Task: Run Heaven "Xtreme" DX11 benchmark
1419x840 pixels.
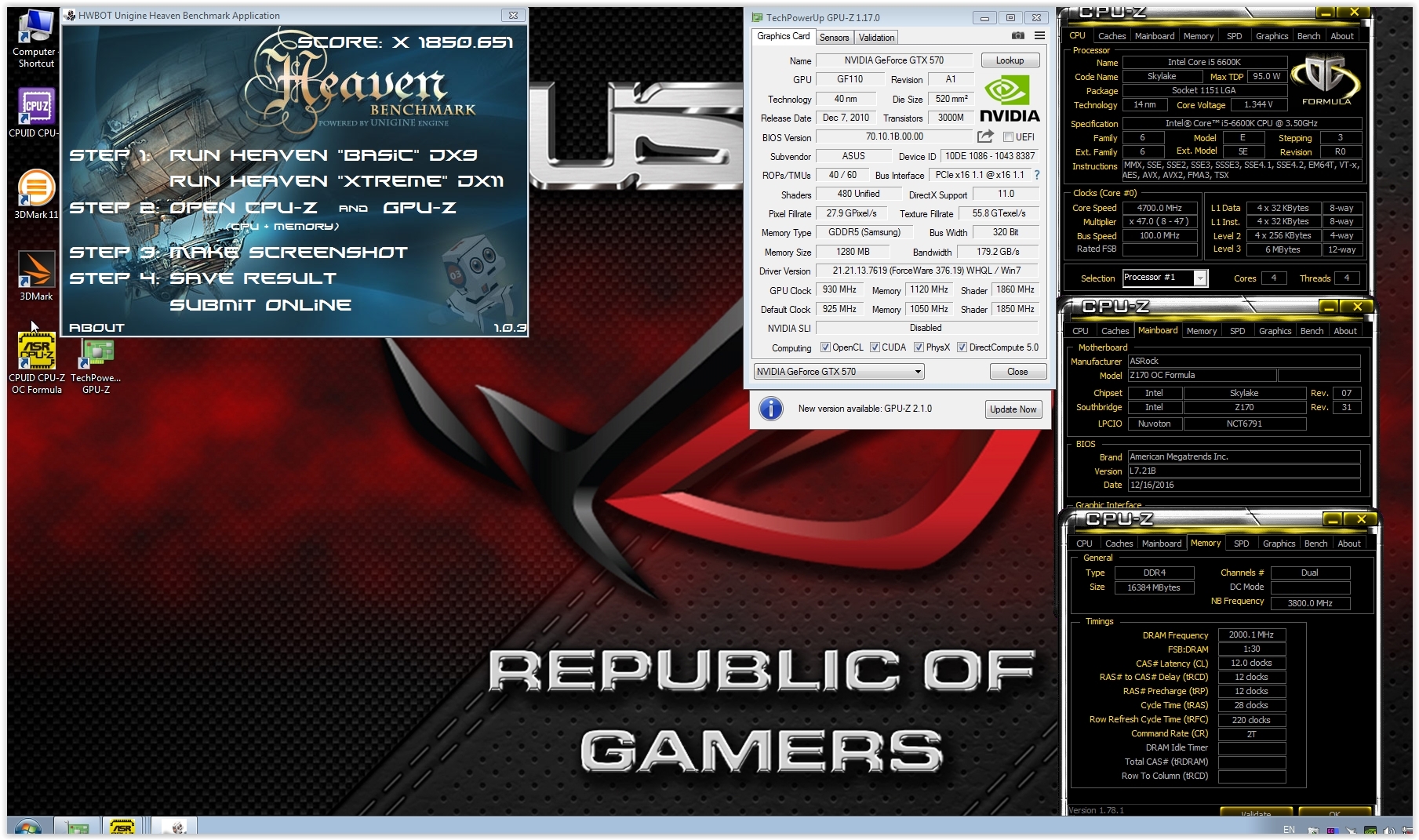Action: [337, 181]
